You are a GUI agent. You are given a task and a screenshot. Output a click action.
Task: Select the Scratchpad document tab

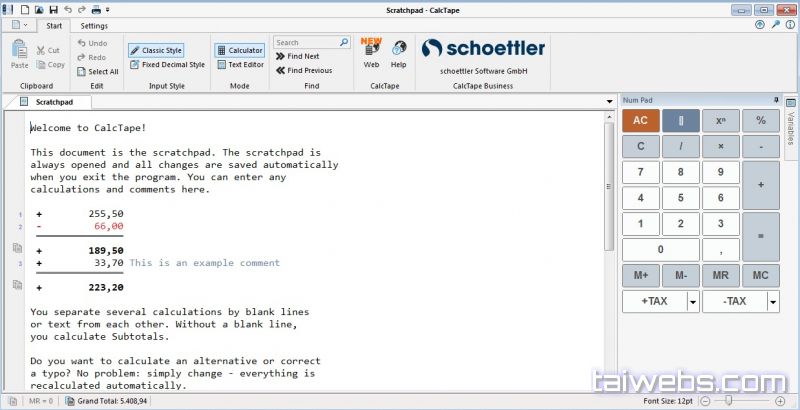point(53,102)
